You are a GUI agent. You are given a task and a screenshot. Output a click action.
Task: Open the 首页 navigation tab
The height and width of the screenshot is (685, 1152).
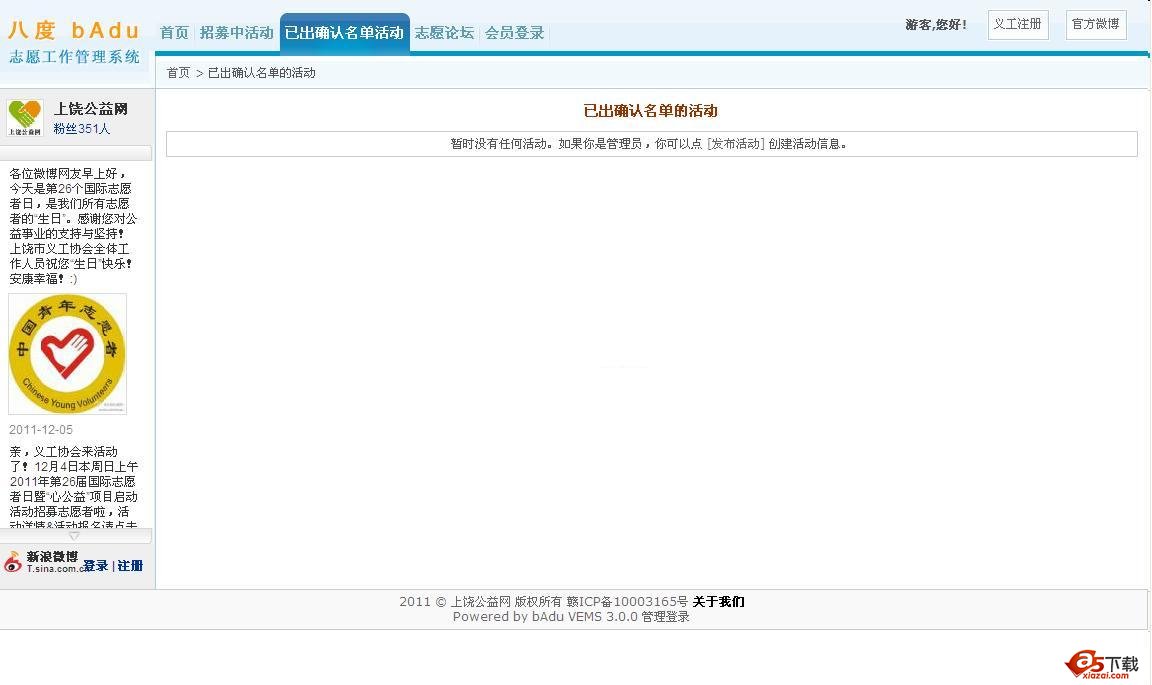coord(174,32)
